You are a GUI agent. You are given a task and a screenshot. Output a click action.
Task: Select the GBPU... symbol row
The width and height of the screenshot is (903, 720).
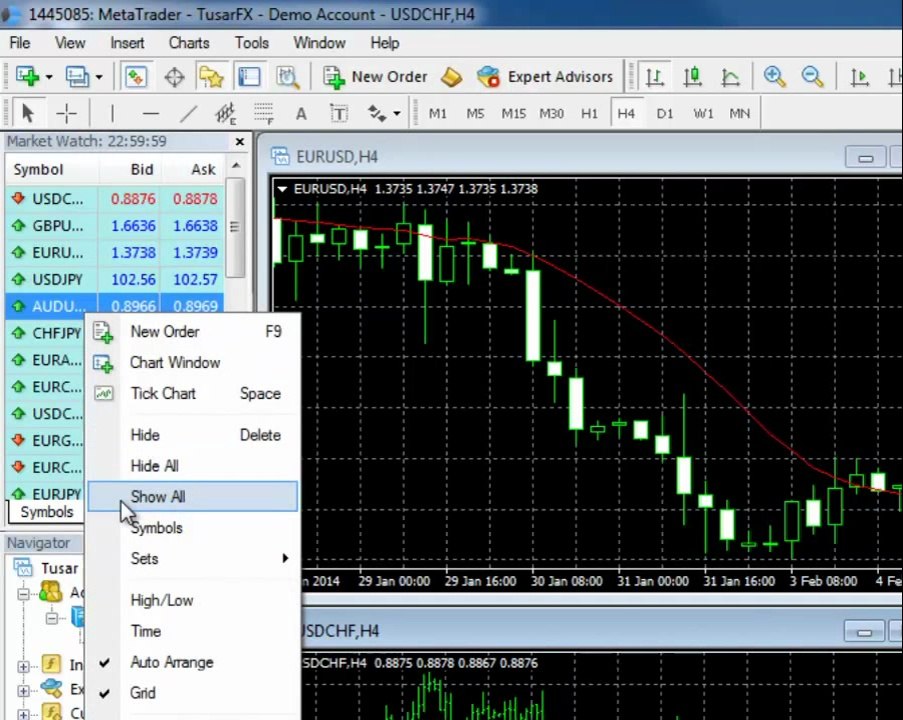[115, 226]
